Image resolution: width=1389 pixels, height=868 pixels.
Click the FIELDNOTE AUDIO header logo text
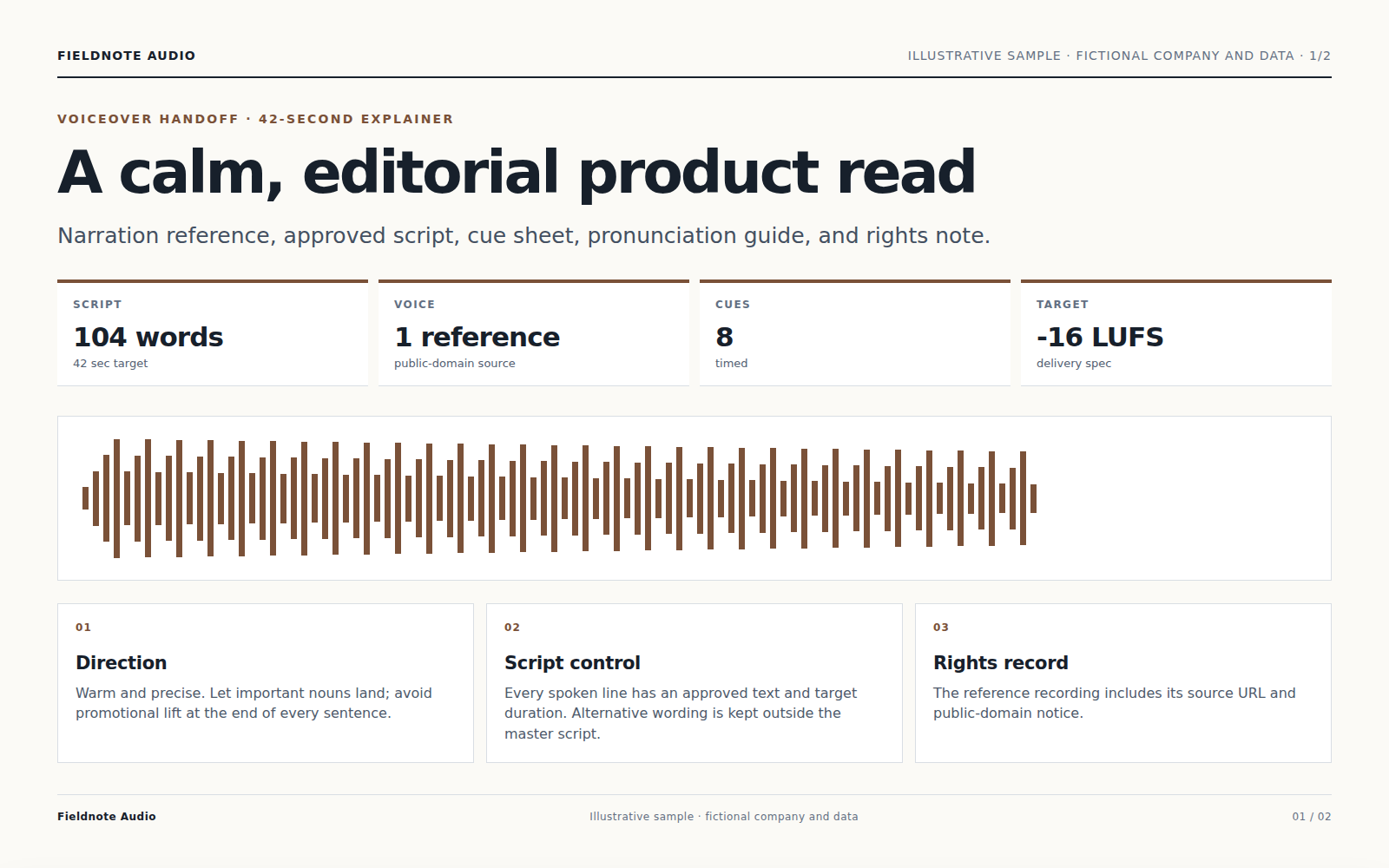tap(127, 56)
